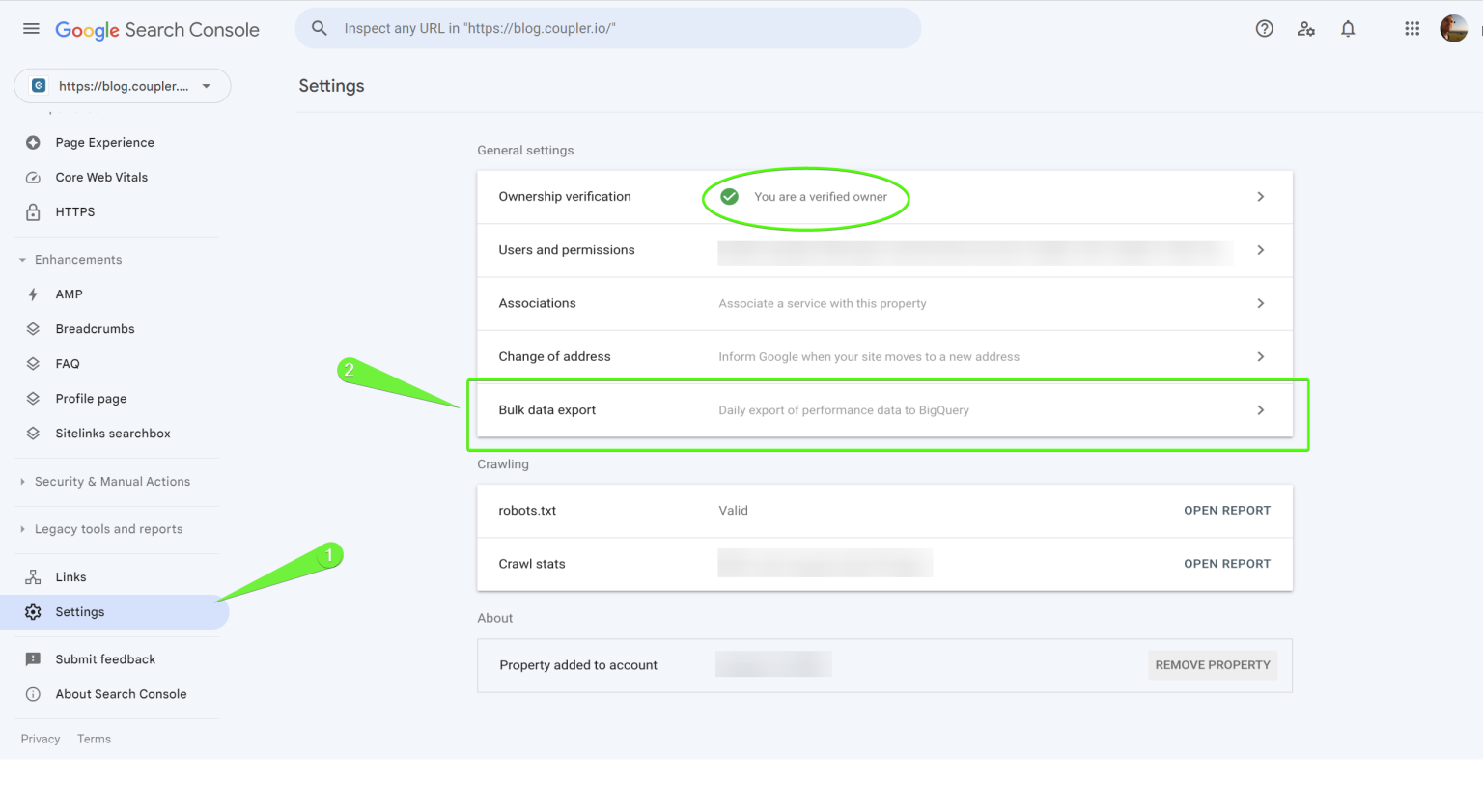The width and height of the screenshot is (1483, 812).
Task: Click the AMP lightning bolt icon
Action: coord(33,294)
